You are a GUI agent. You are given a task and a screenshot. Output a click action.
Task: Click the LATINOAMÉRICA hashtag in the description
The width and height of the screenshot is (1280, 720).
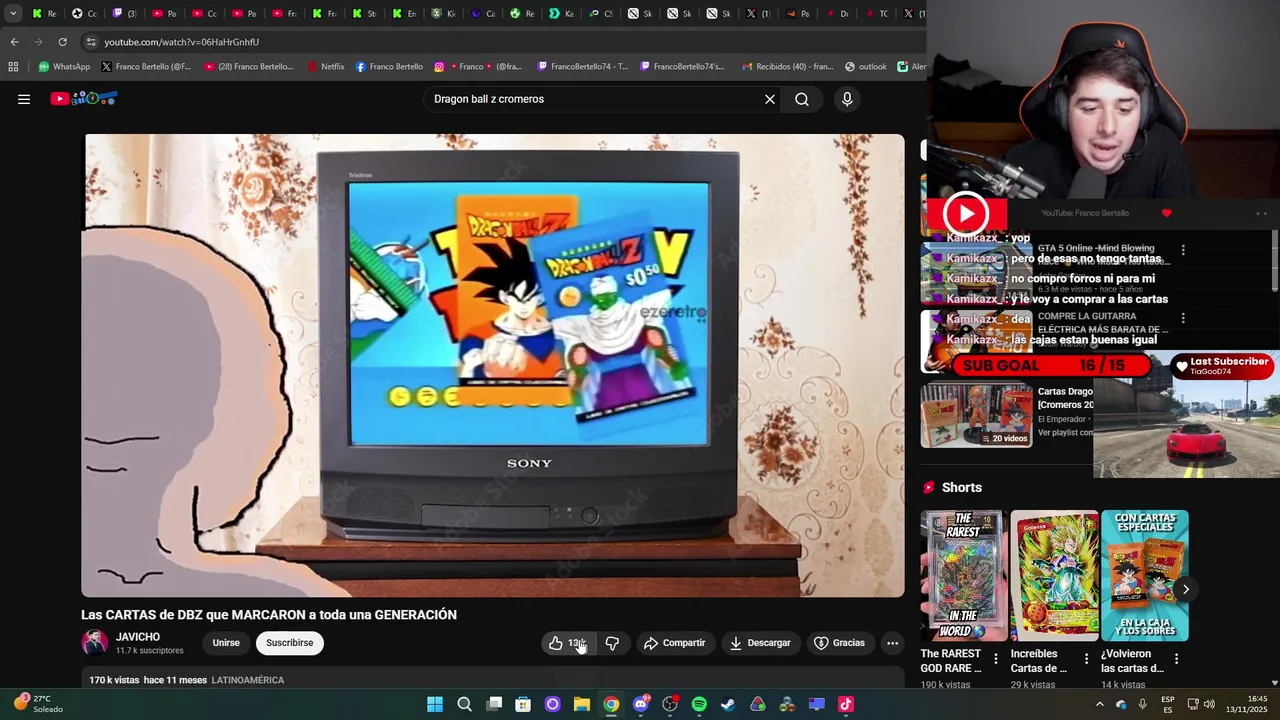pyautogui.click(x=248, y=680)
